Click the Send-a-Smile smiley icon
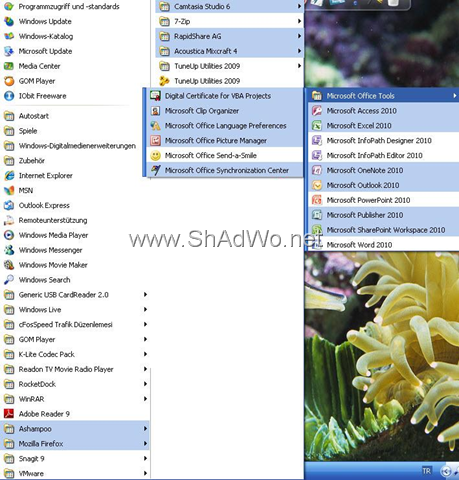459x480 pixels. click(155, 156)
